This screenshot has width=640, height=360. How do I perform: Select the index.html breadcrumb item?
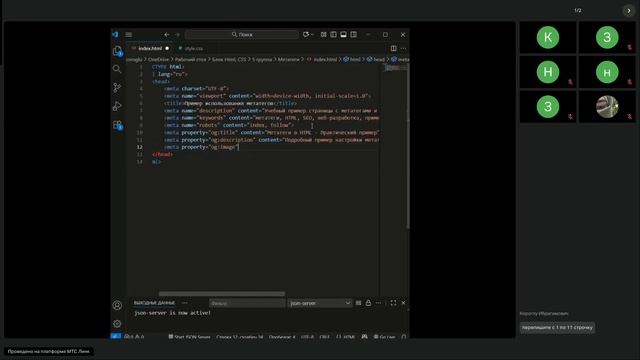322,60
